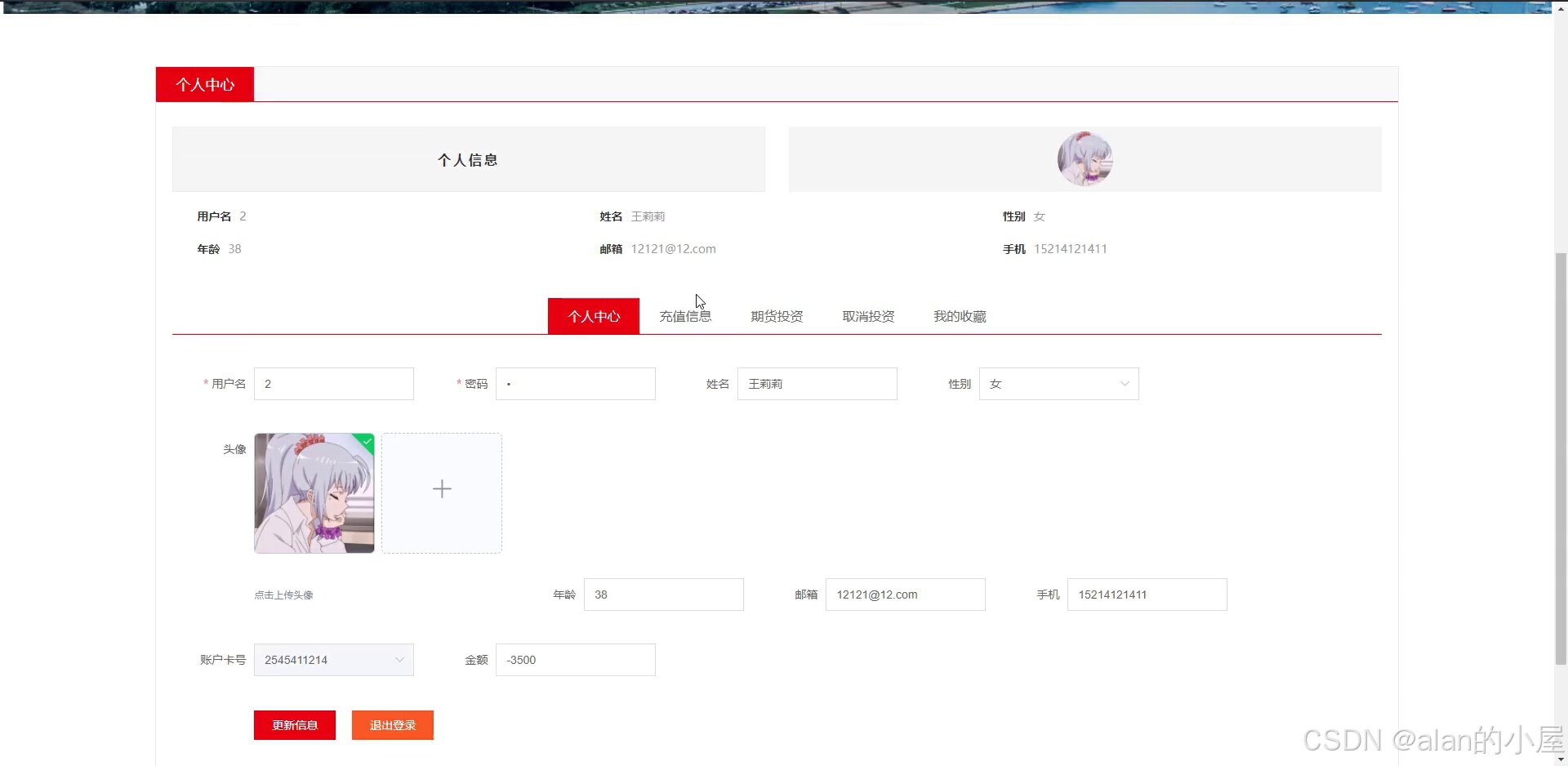Select the 个人中心 tab in the tab bar

click(x=594, y=316)
